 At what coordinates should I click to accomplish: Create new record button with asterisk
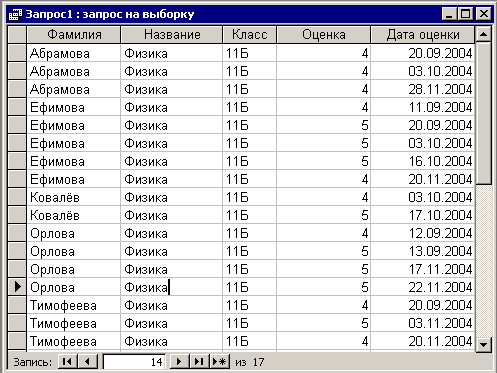(219, 361)
